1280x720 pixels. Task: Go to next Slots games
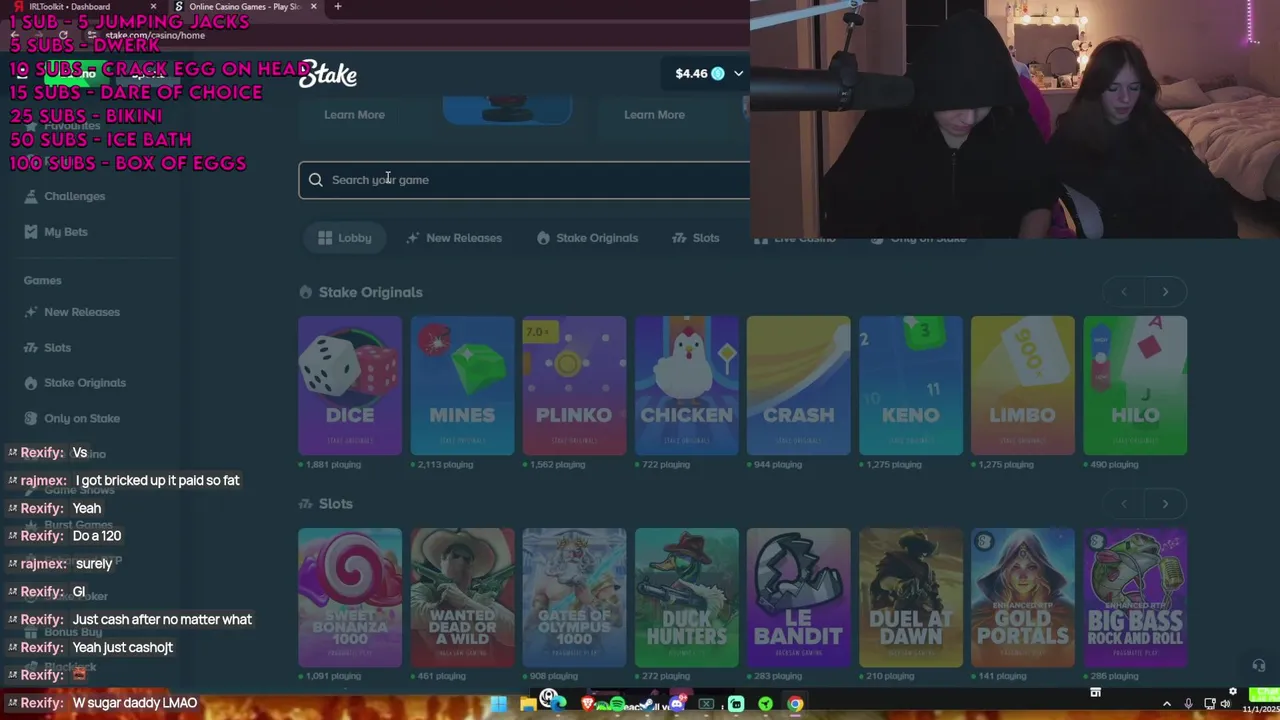[x=1165, y=504]
